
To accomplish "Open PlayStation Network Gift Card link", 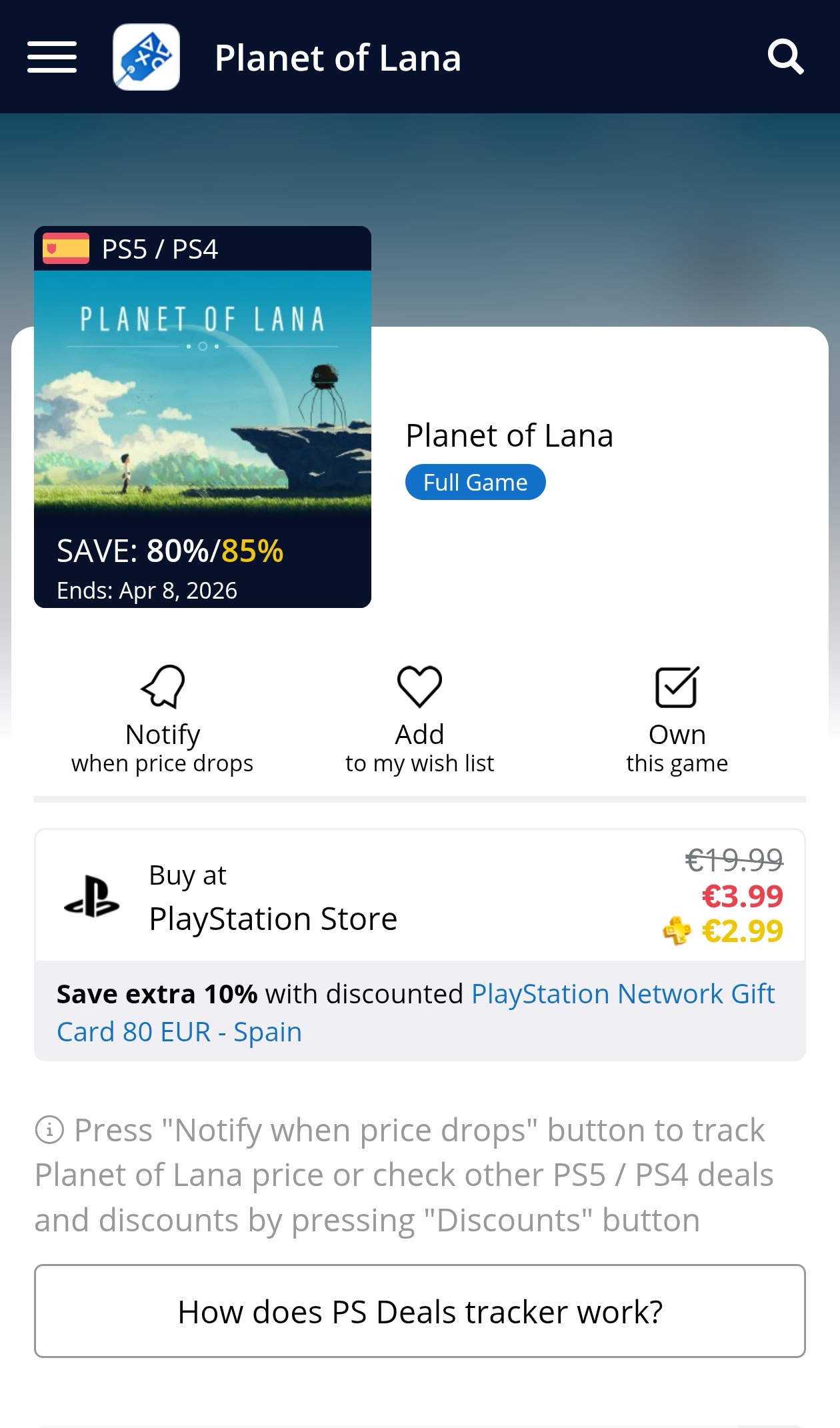I will click(623, 994).
